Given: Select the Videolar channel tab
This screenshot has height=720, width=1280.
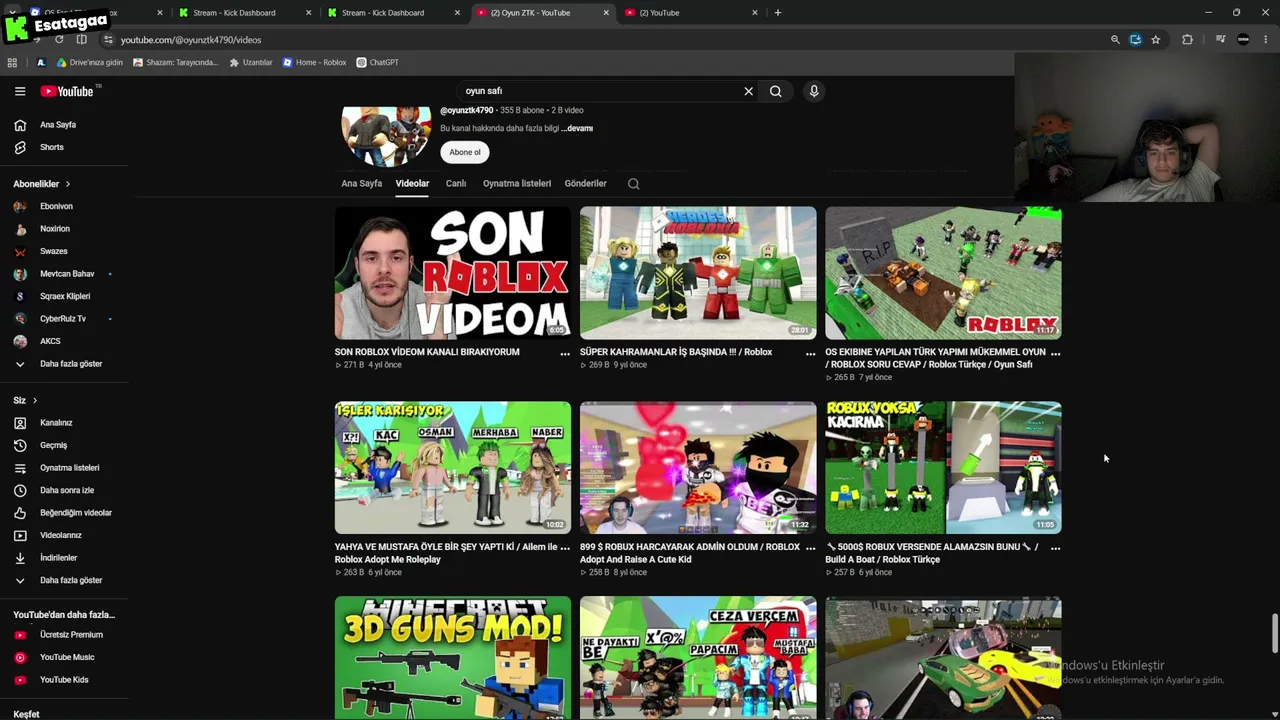Looking at the screenshot, I should tap(412, 184).
